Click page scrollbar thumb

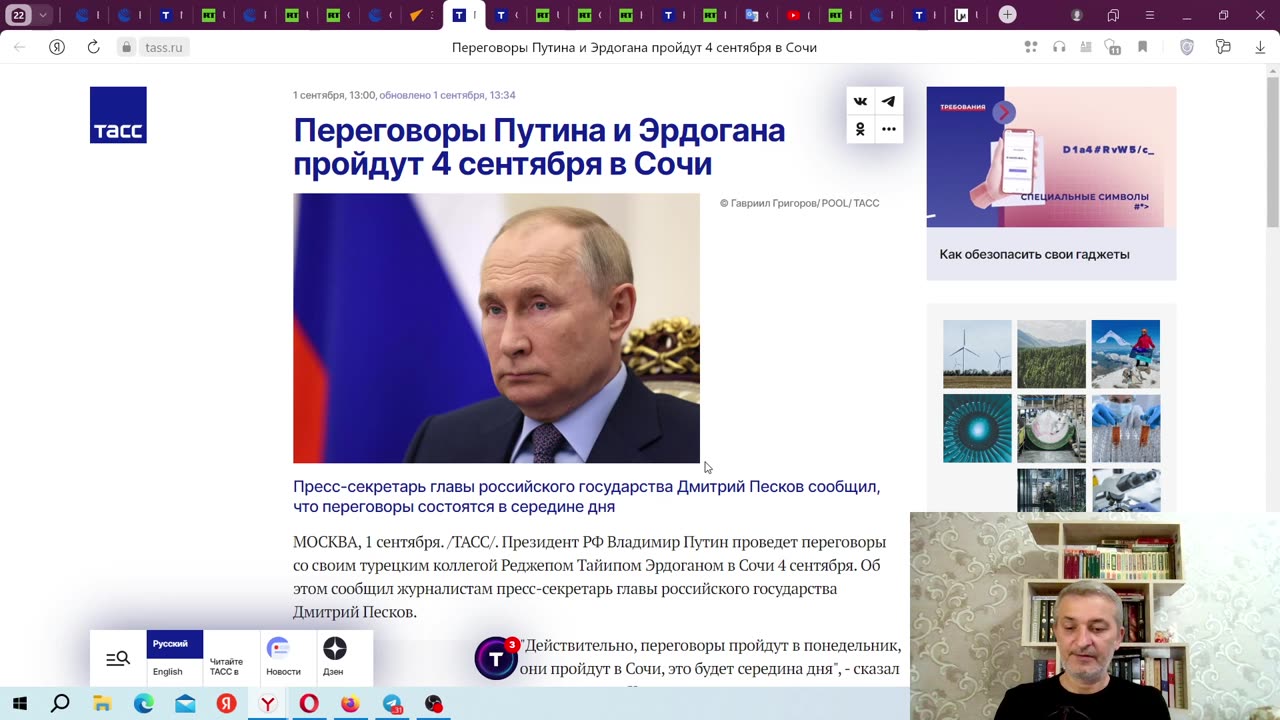click(1273, 150)
